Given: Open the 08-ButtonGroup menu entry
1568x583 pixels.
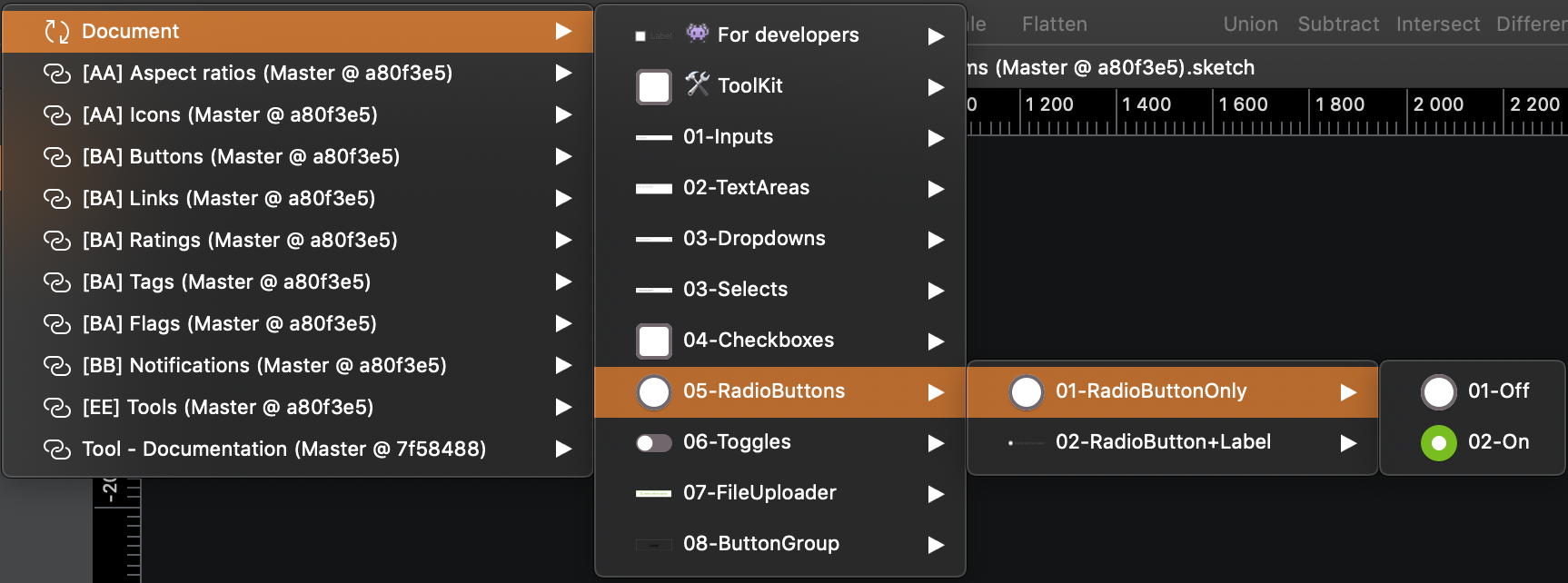Looking at the screenshot, I should (x=760, y=544).
